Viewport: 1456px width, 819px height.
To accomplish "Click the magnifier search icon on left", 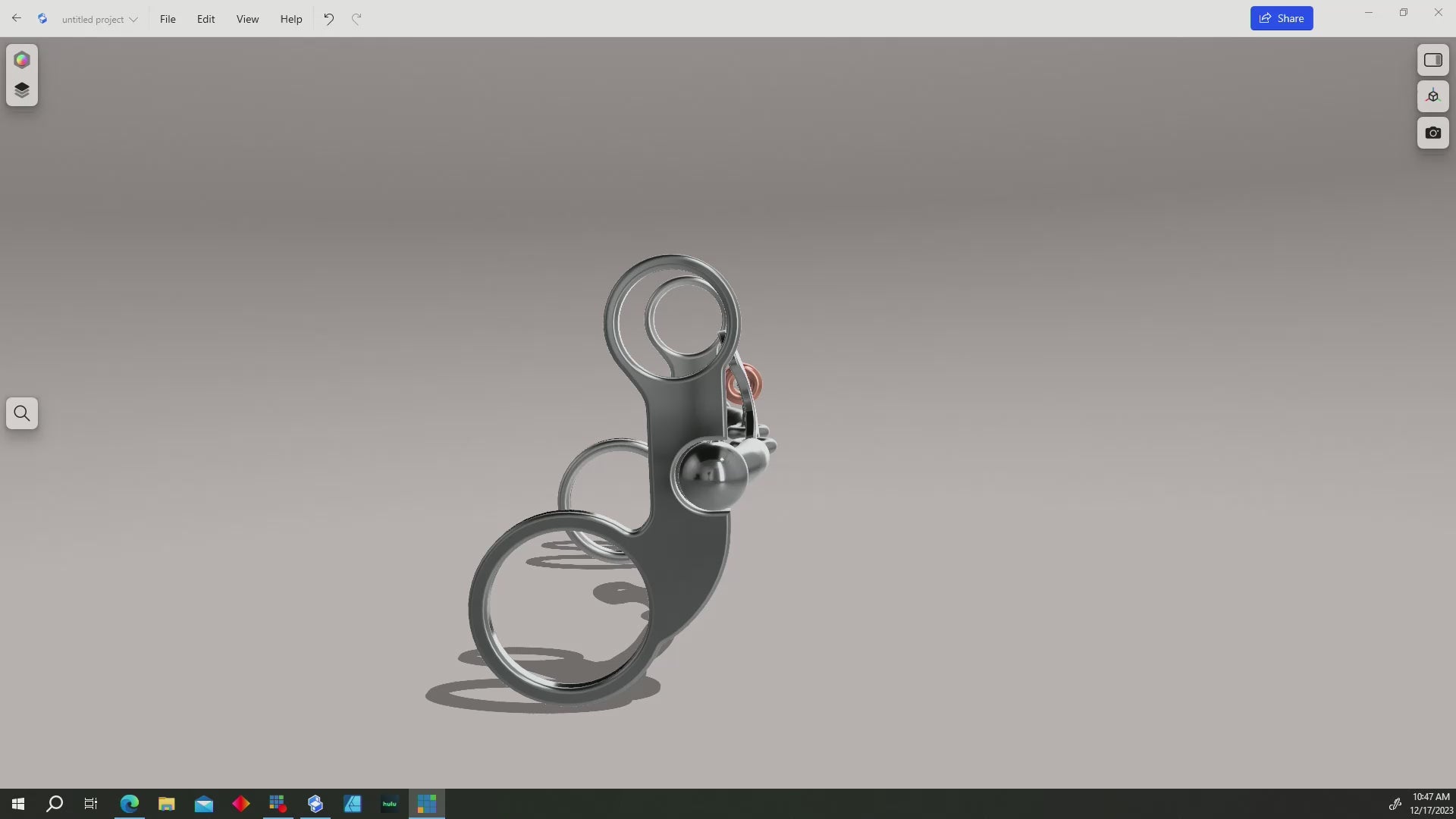I will (22, 413).
